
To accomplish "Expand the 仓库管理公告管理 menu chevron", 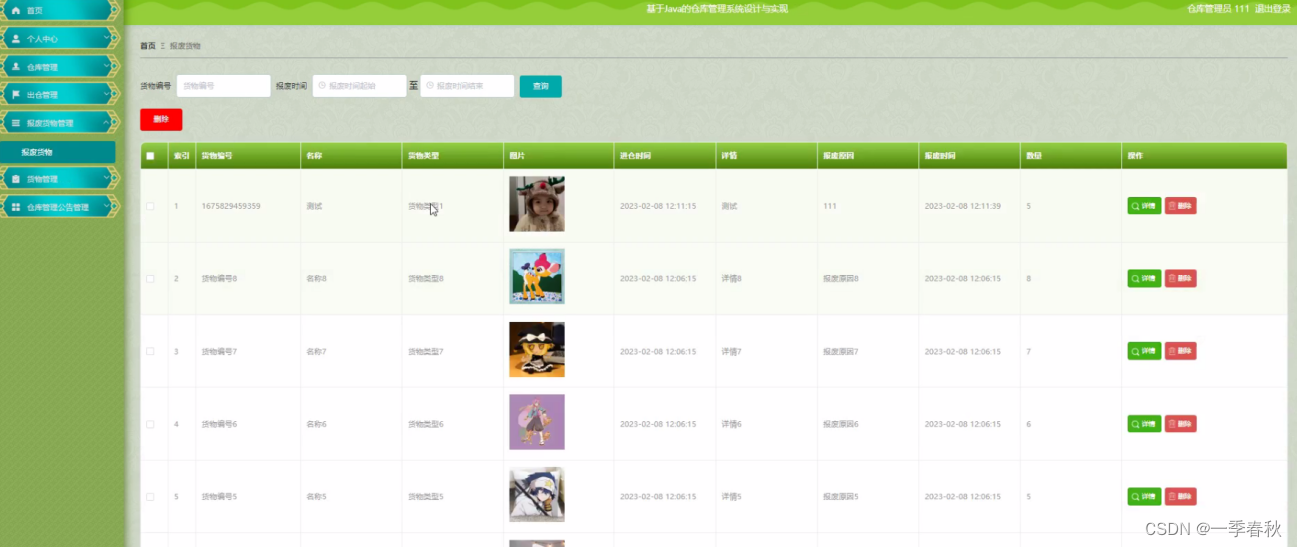I will (x=108, y=207).
